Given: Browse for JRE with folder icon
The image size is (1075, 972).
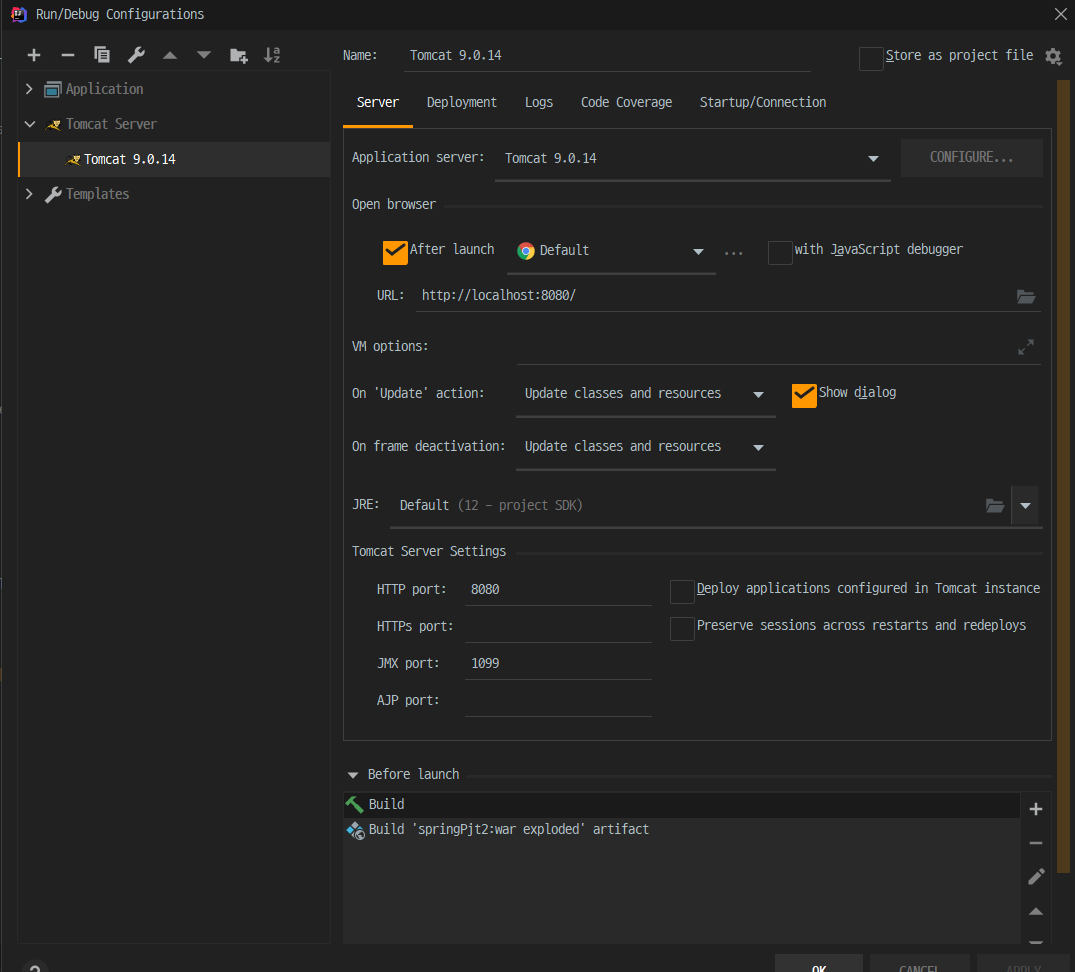Looking at the screenshot, I should tap(995, 506).
